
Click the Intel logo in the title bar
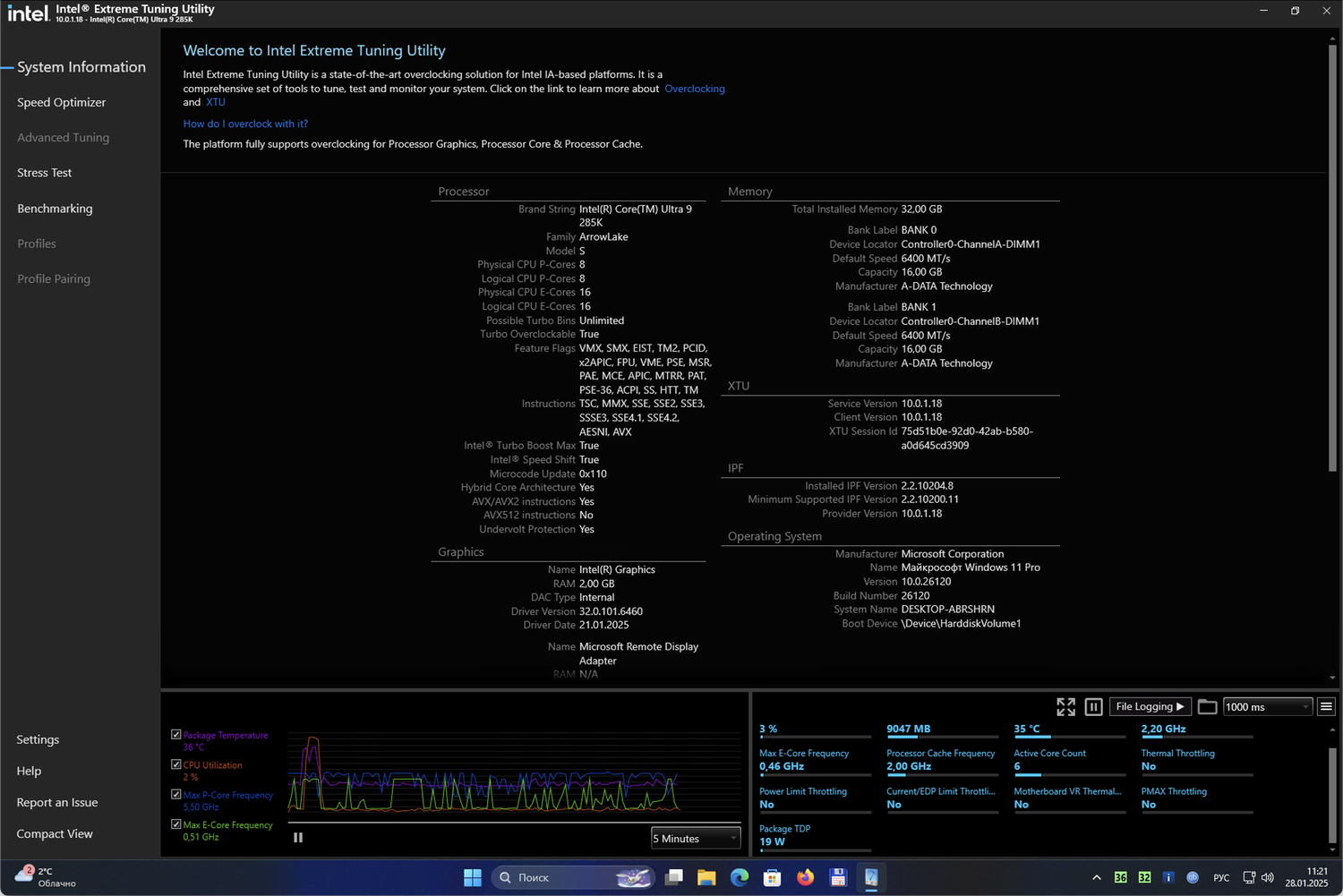click(x=28, y=13)
